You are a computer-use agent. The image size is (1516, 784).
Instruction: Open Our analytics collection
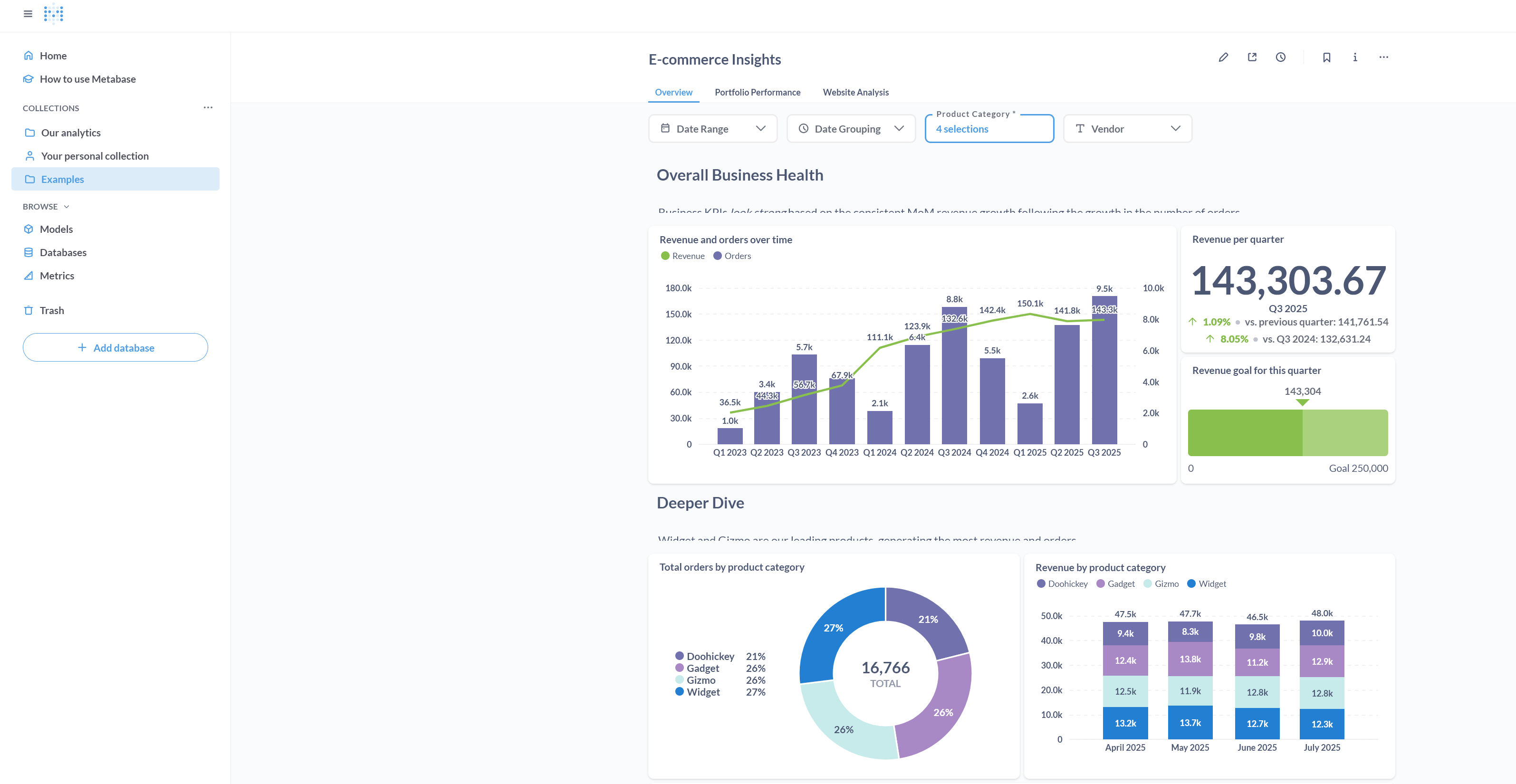click(x=115, y=133)
